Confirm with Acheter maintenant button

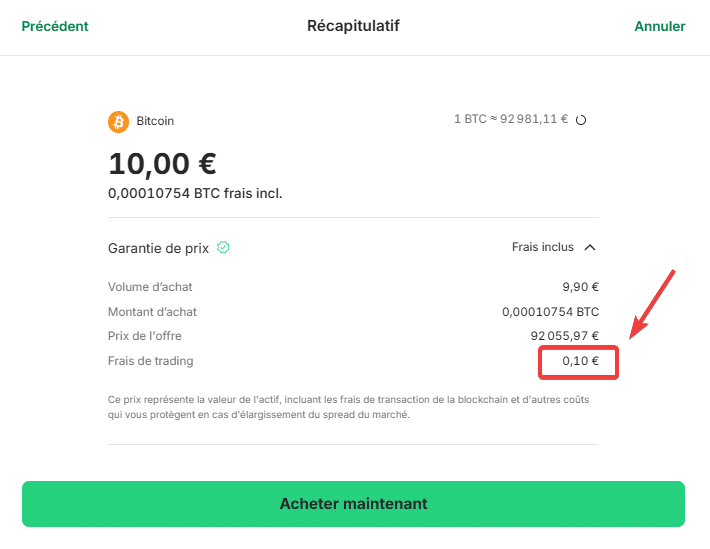[x=353, y=504]
